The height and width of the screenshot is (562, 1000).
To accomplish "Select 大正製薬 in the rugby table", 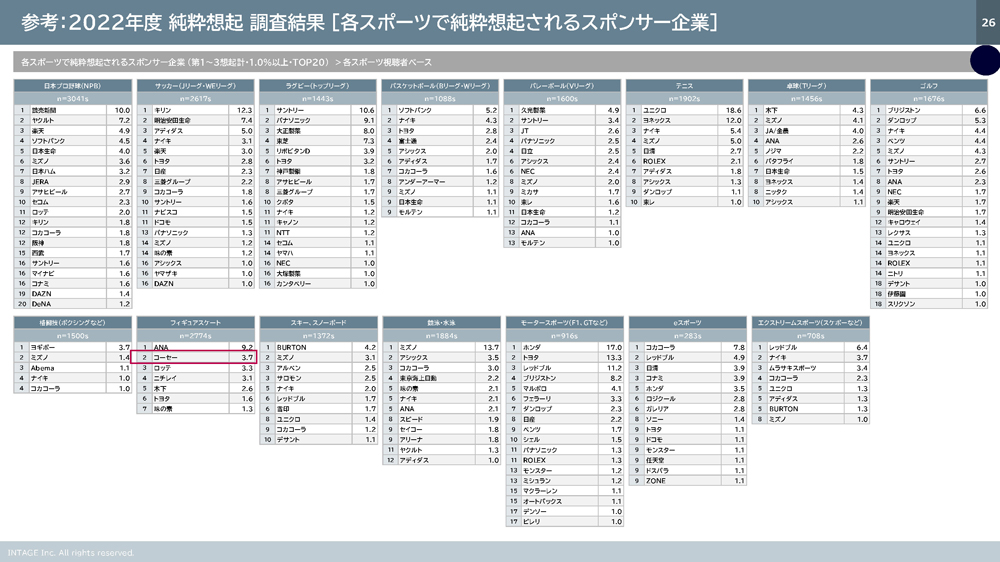I will click(x=288, y=131).
